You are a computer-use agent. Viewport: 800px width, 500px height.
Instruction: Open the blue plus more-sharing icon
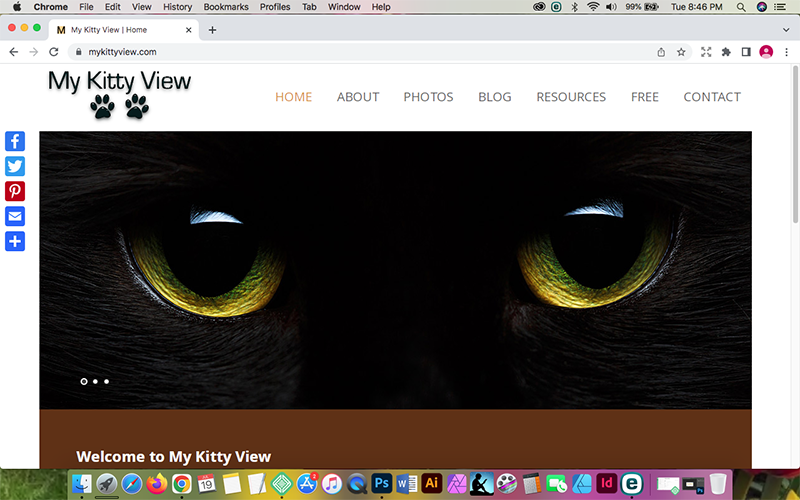pyautogui.click(x=15, y=241)
